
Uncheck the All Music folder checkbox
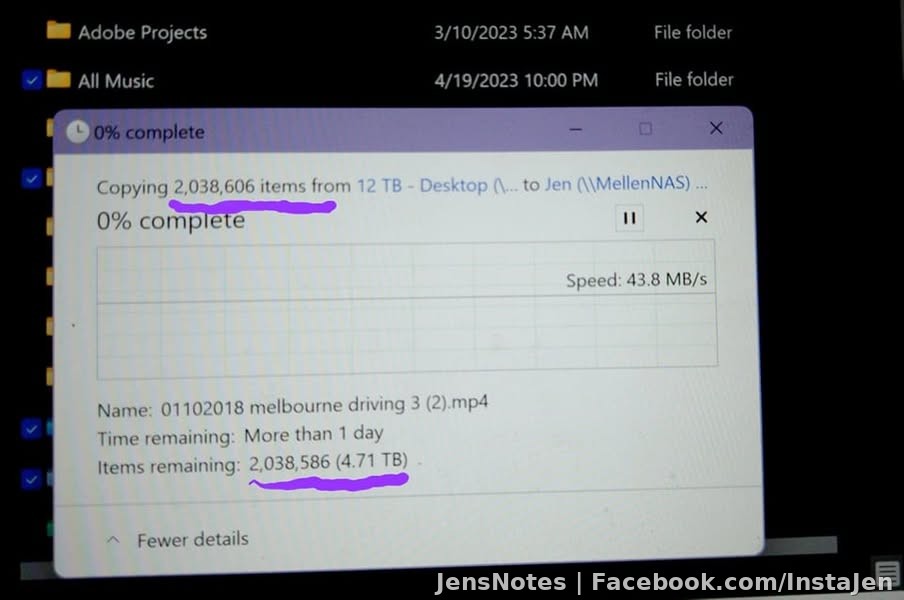pyautogui.click(x=32, y=80)
